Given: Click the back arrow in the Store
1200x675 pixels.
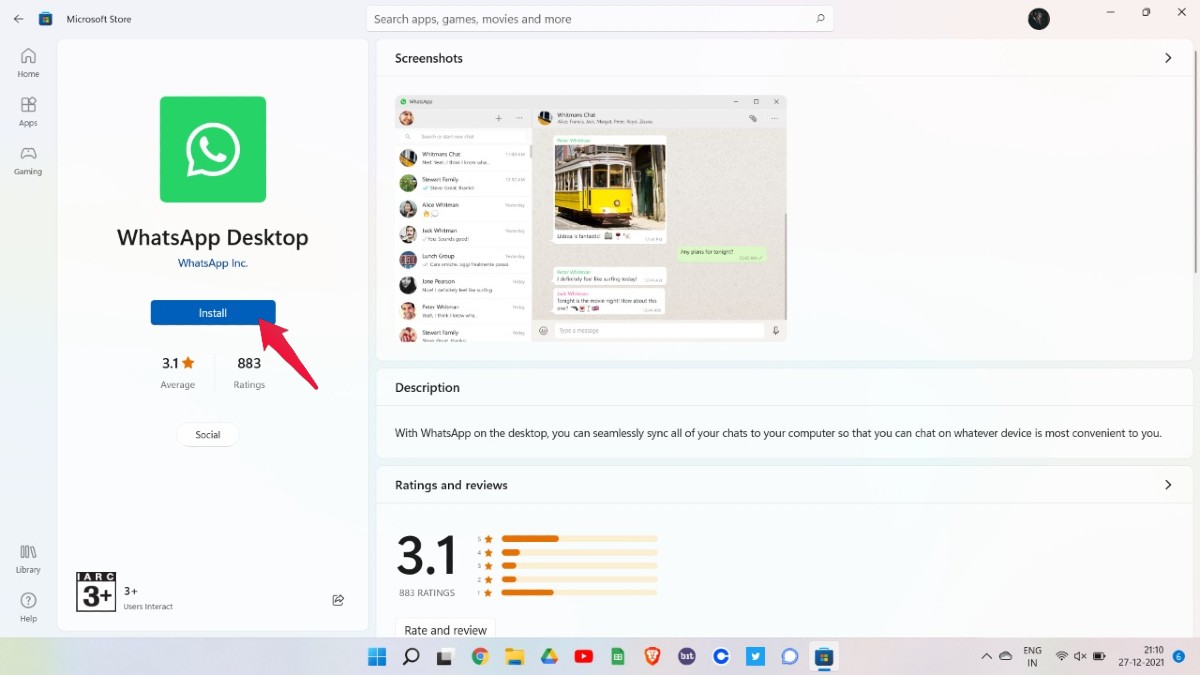Looking at the screenshot, I should [18, 18].
